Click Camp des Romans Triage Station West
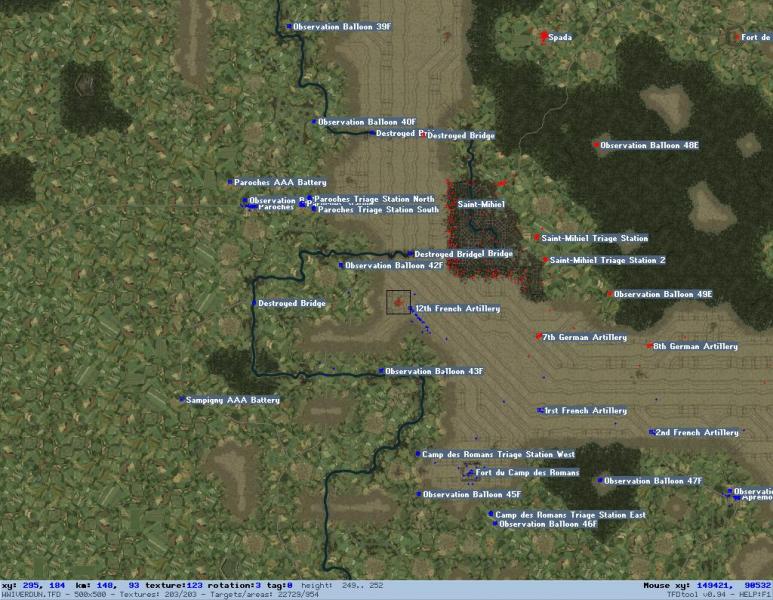Image resolution: width=773 pixels, height=600 pixels. tap(498, 455)
